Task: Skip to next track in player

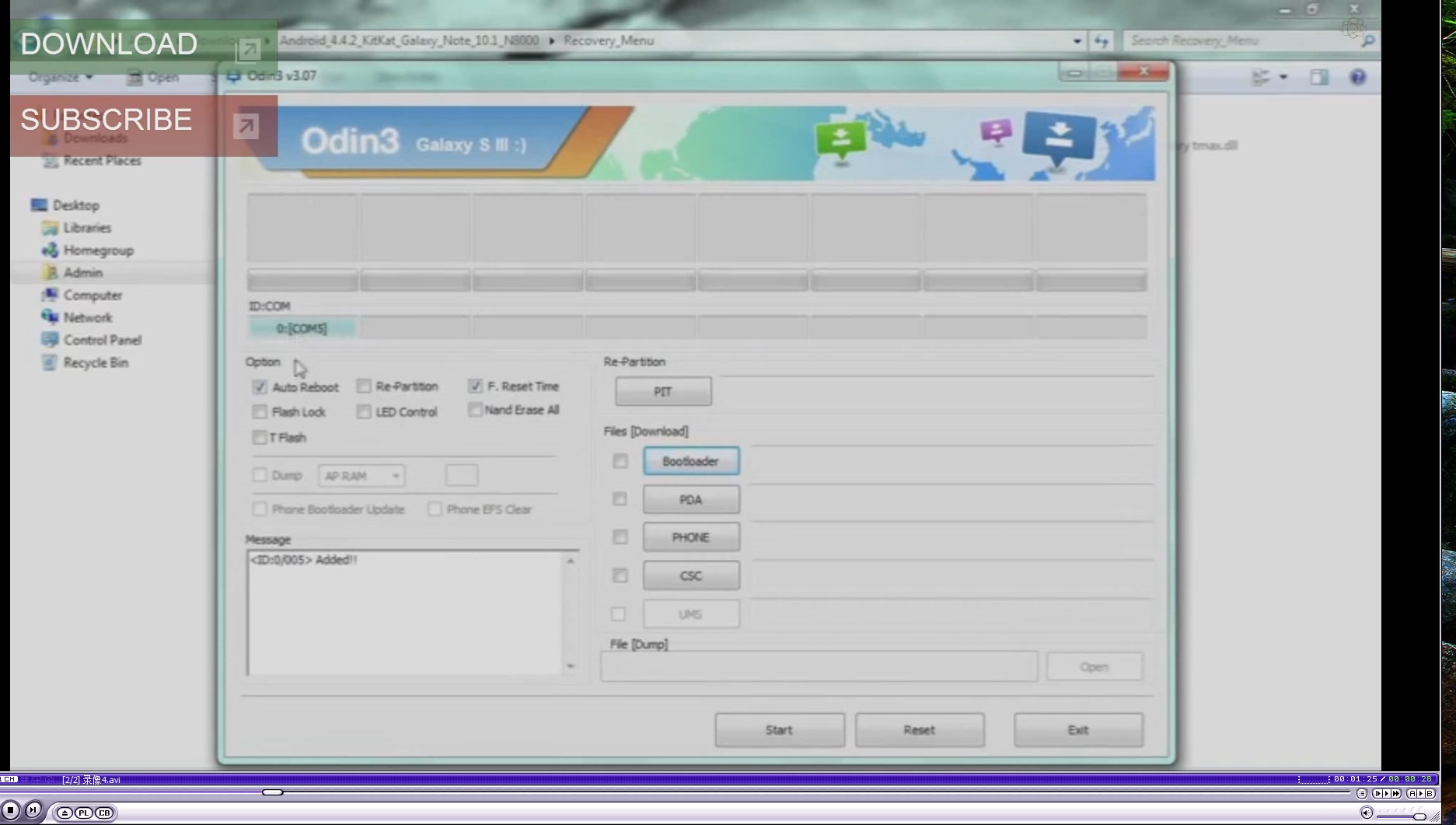Action: 33,810
